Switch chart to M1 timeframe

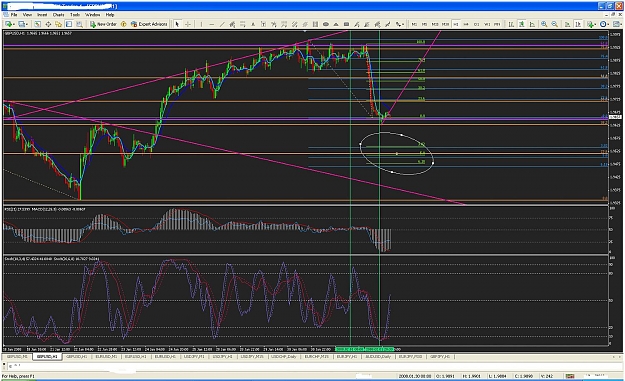[414, 24]
